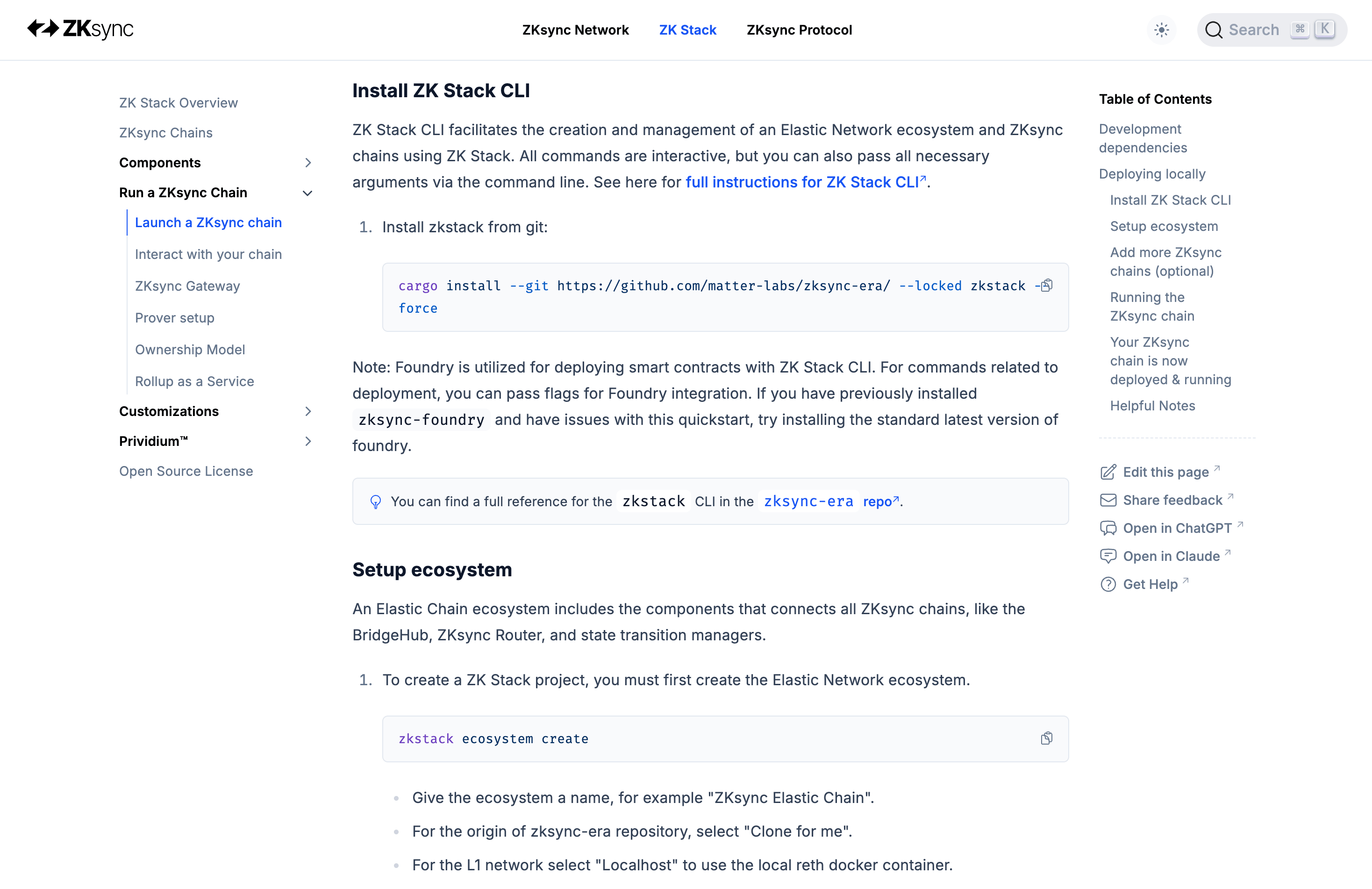1372x889 pixels.
Task: Open Open Source License page
Action: tap(186, 471)
